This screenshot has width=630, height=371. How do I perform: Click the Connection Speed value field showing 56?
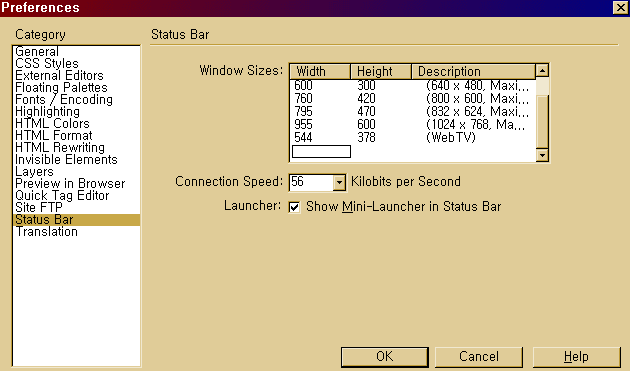point(311,182)
